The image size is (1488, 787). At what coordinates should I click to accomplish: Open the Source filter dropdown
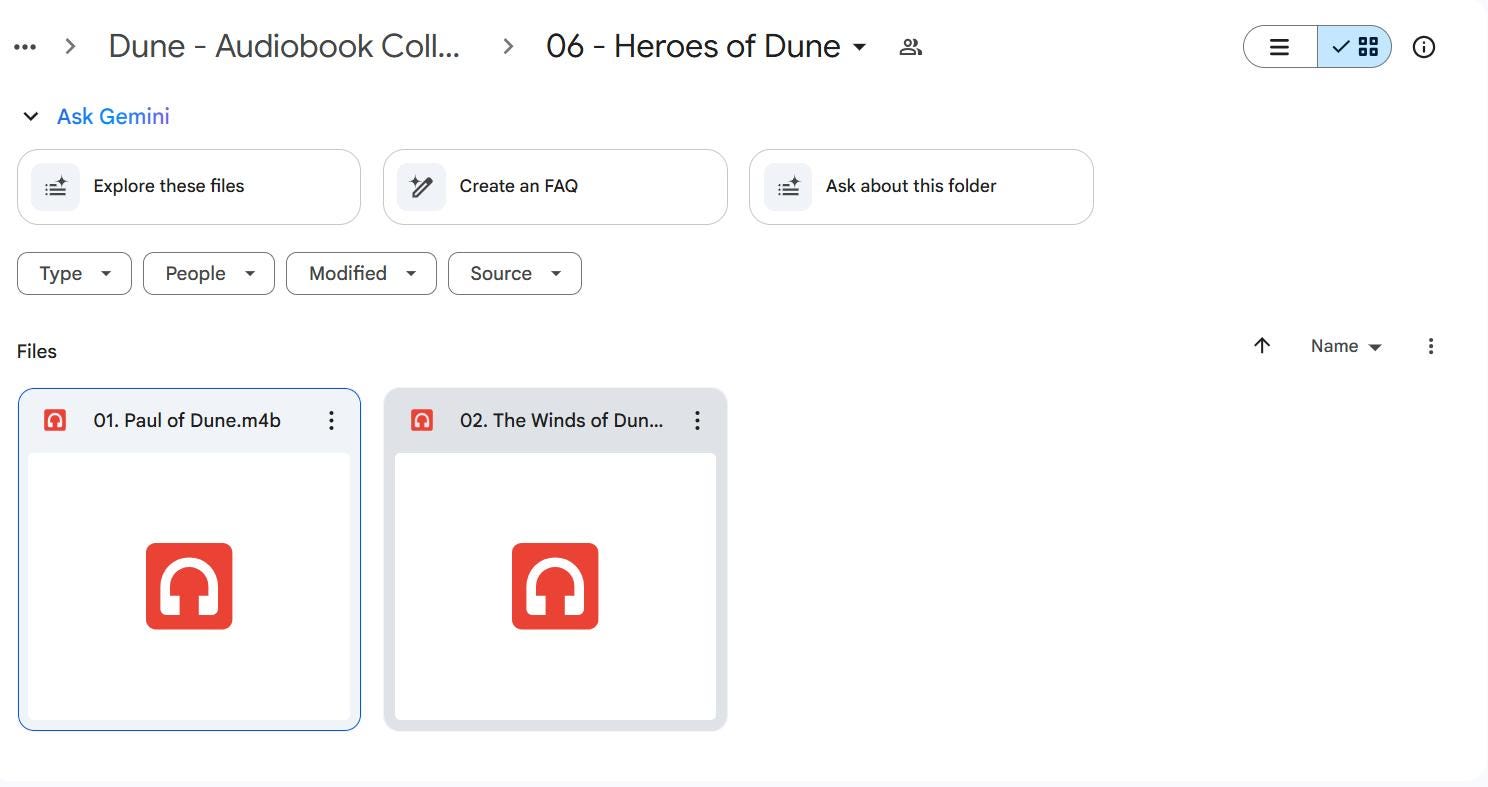(x=514, y=274)
